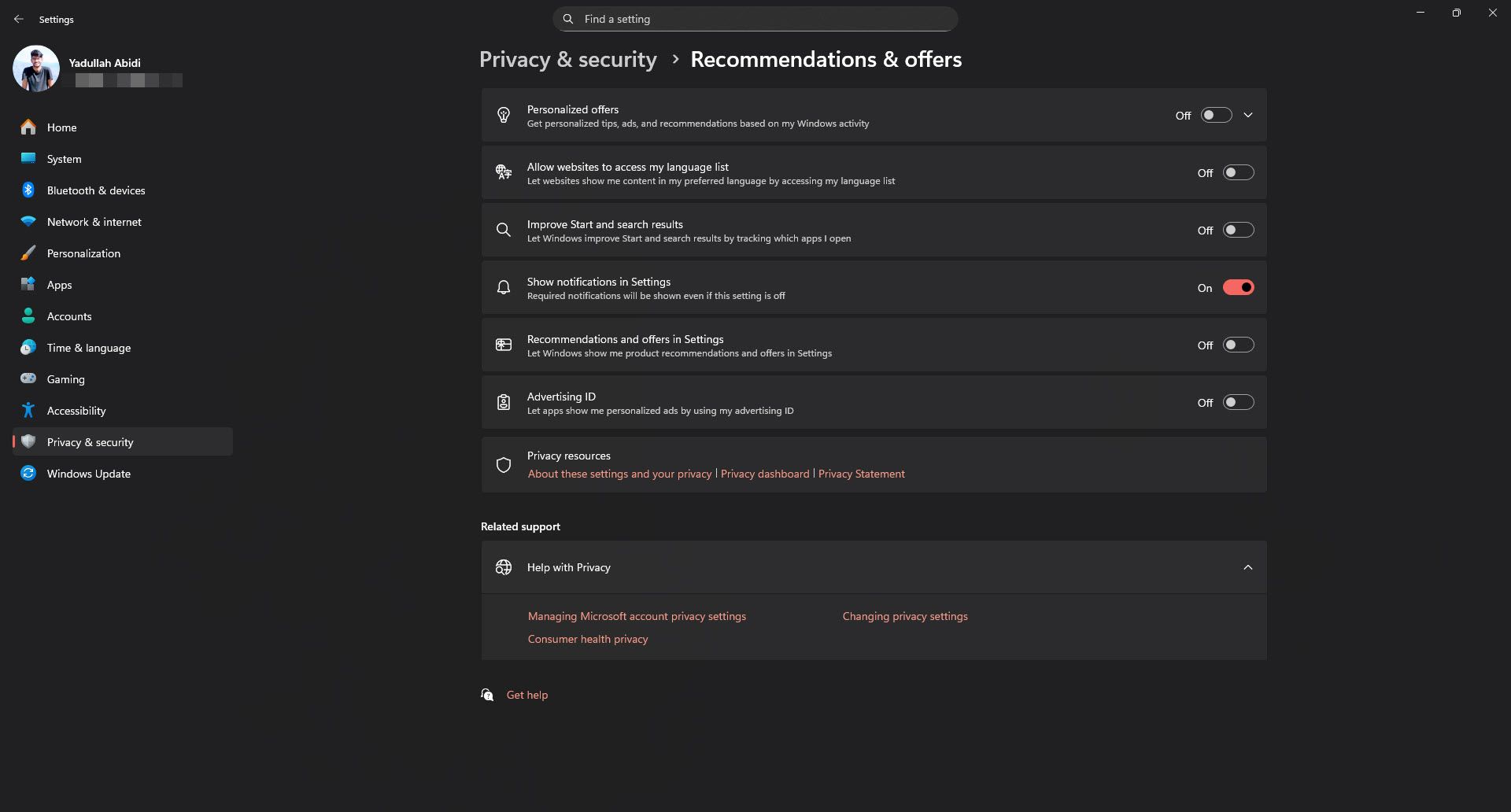Click the Advertising ID icon

tap(504, 402)
